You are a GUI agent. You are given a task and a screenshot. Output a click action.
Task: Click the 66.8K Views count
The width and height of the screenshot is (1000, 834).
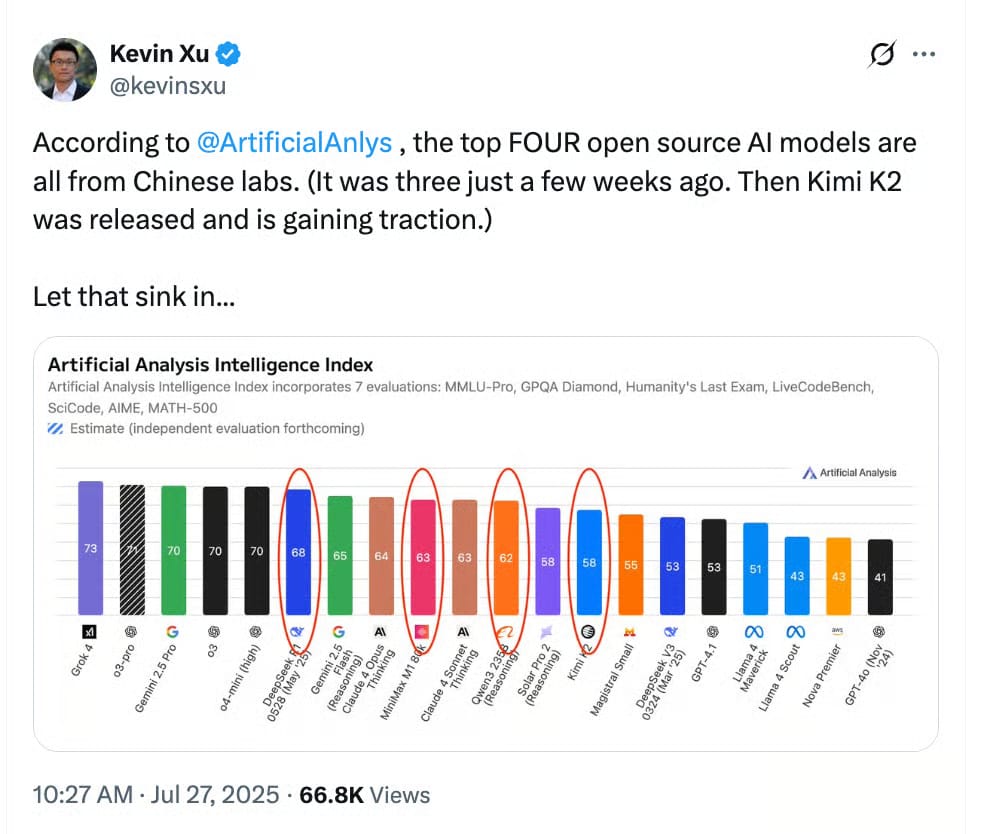365,795
